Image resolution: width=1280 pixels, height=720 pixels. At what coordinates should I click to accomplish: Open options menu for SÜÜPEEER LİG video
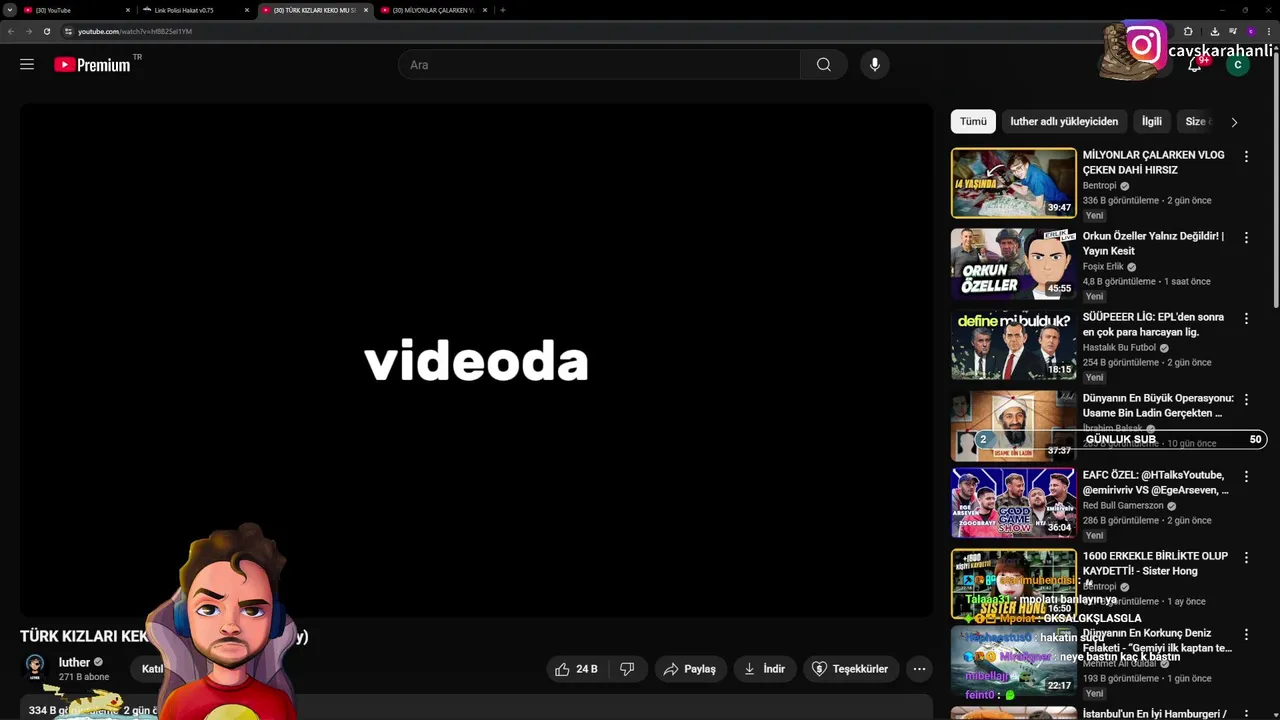pos(1246,319)
